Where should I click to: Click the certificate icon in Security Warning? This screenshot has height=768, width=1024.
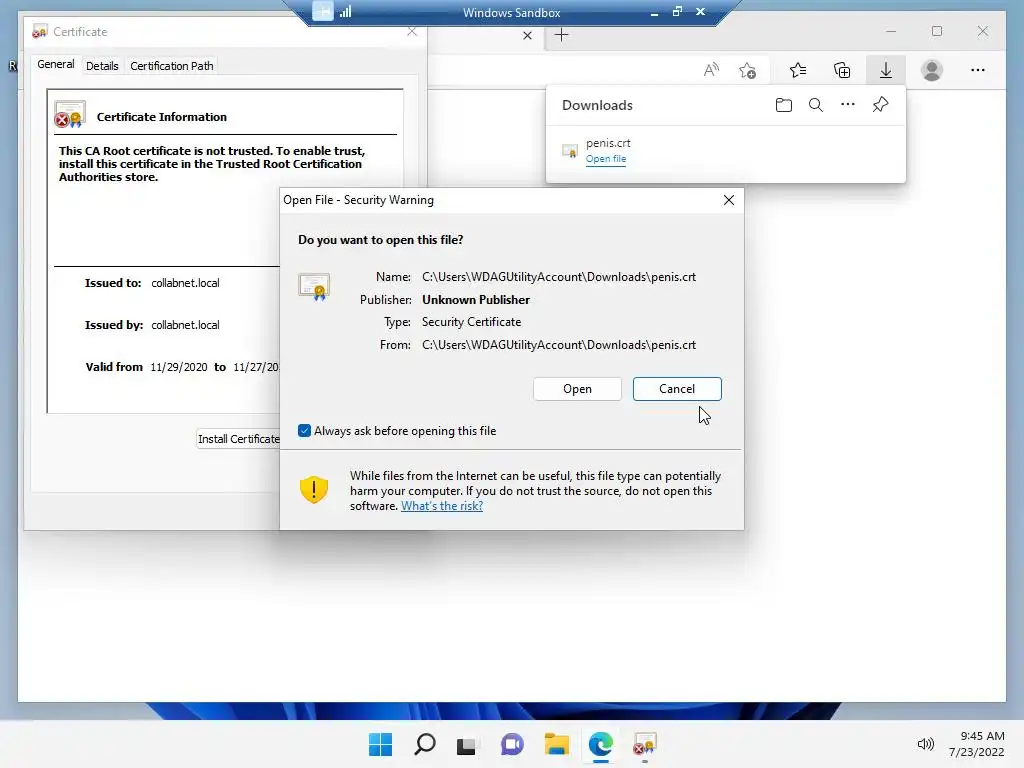pyautogui.click(x=314, y=286)
